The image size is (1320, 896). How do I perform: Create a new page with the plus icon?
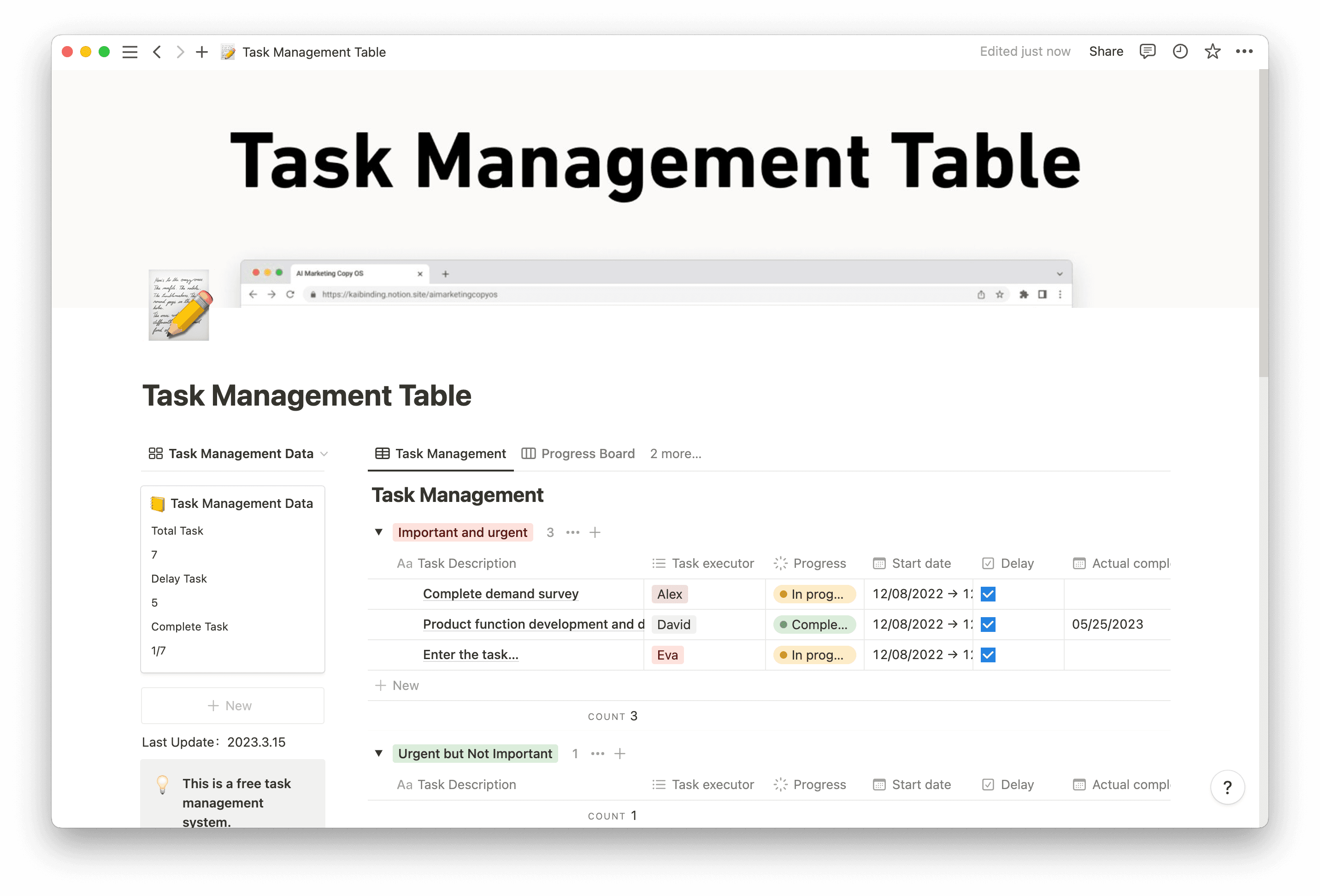(201, 52)
